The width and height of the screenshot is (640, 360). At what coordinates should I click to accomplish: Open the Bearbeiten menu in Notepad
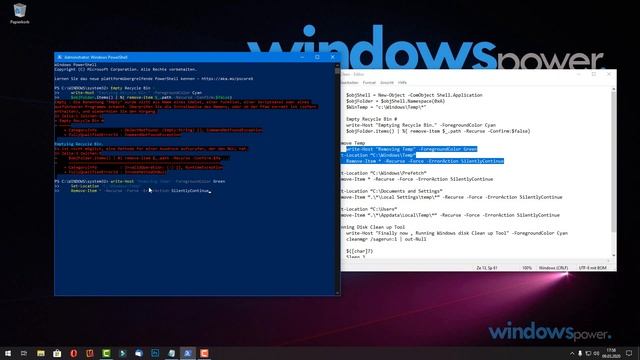350,82
